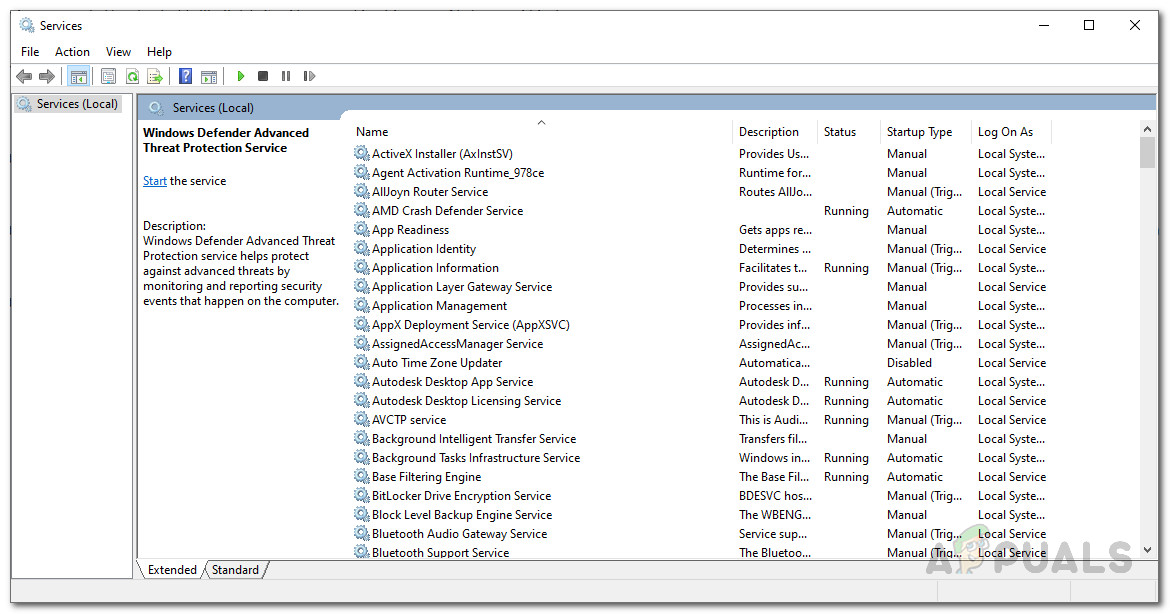Toggle Show/Hide Action Pane button
Image resolution: width=1170 pixels, height=614 pixels.
click(x=209, y=76)
